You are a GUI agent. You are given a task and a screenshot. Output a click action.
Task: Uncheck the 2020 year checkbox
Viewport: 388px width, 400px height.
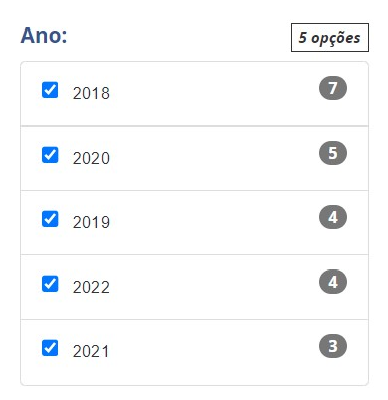point(50,155)
